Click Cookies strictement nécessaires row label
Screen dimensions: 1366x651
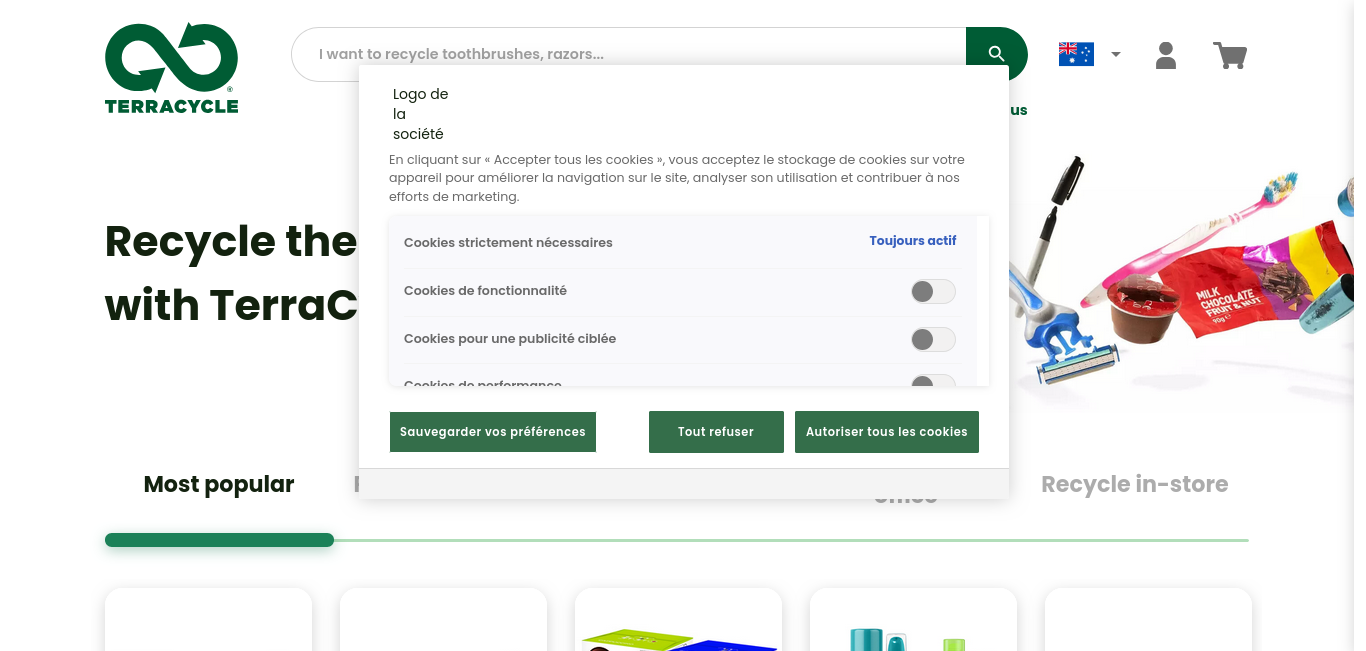click(x=508, y=243)
